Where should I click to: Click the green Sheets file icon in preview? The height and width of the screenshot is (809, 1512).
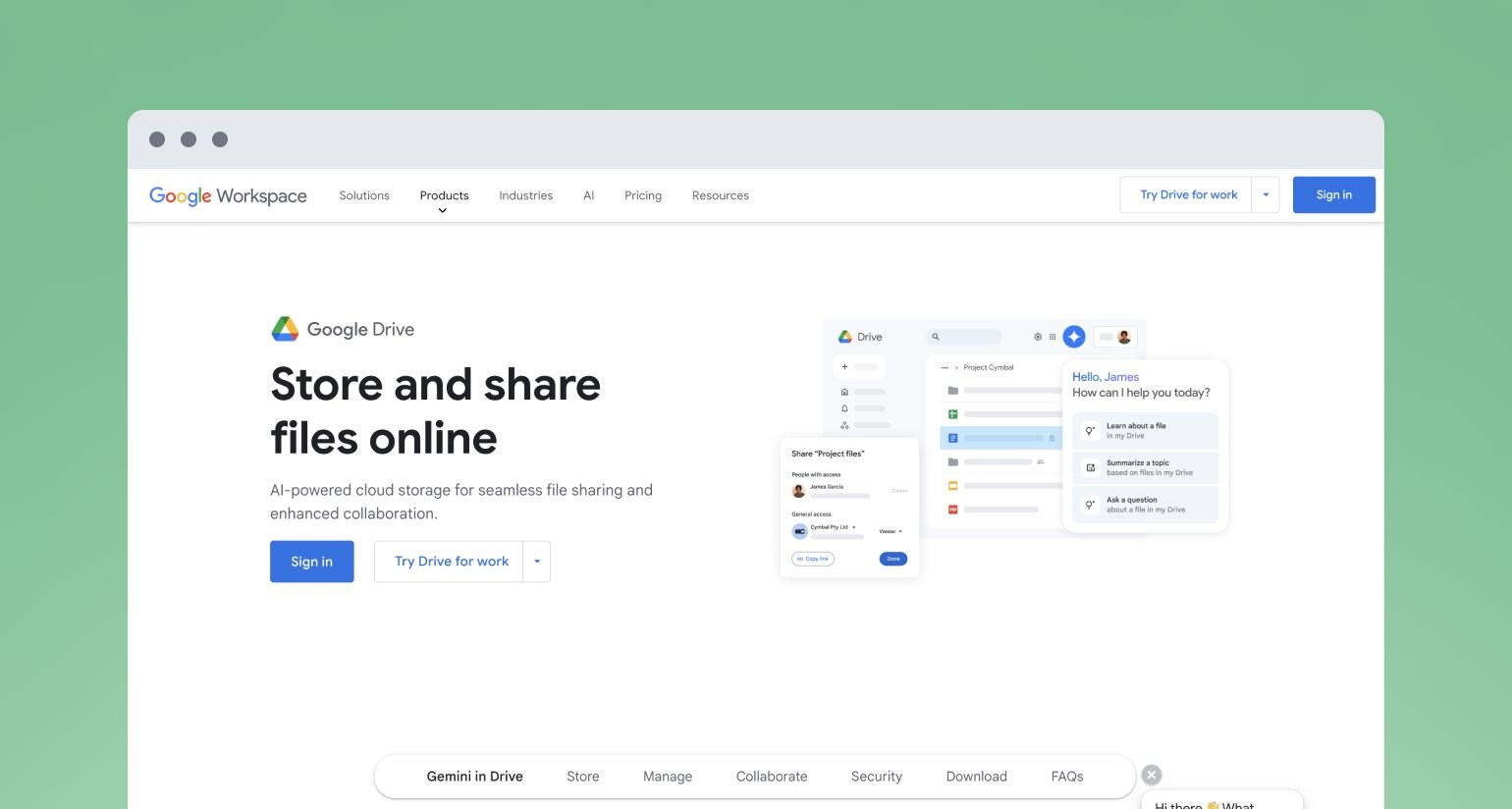952,414
